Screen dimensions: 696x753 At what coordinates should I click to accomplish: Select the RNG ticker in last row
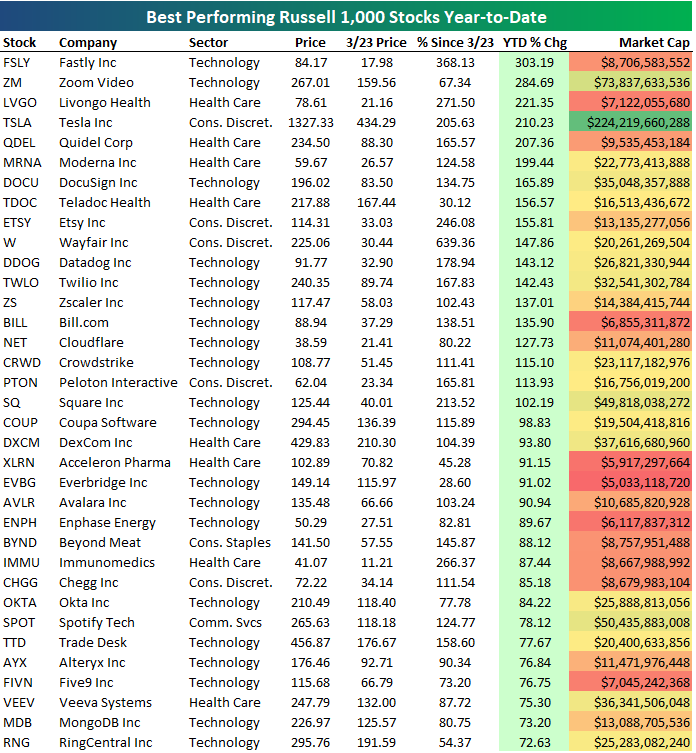pyautogui.click(x=16, y=743)
